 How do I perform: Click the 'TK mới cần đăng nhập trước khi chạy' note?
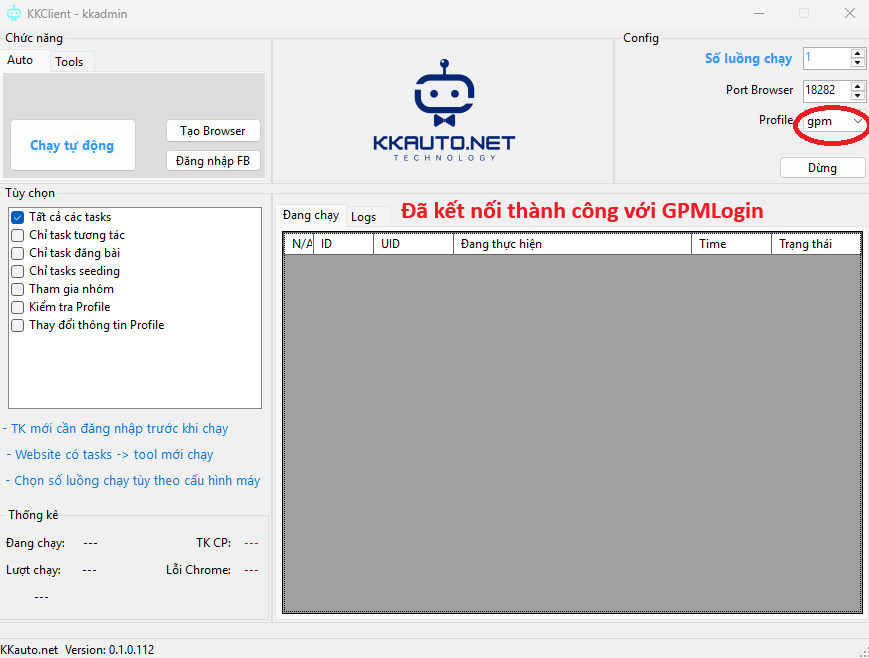tap(116, 429)
